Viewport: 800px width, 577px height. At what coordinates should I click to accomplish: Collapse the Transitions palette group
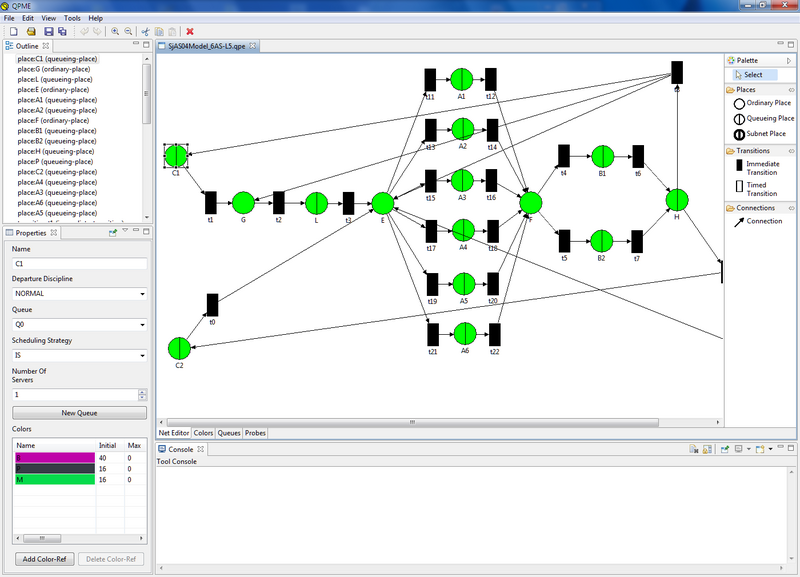pos(753,151)
